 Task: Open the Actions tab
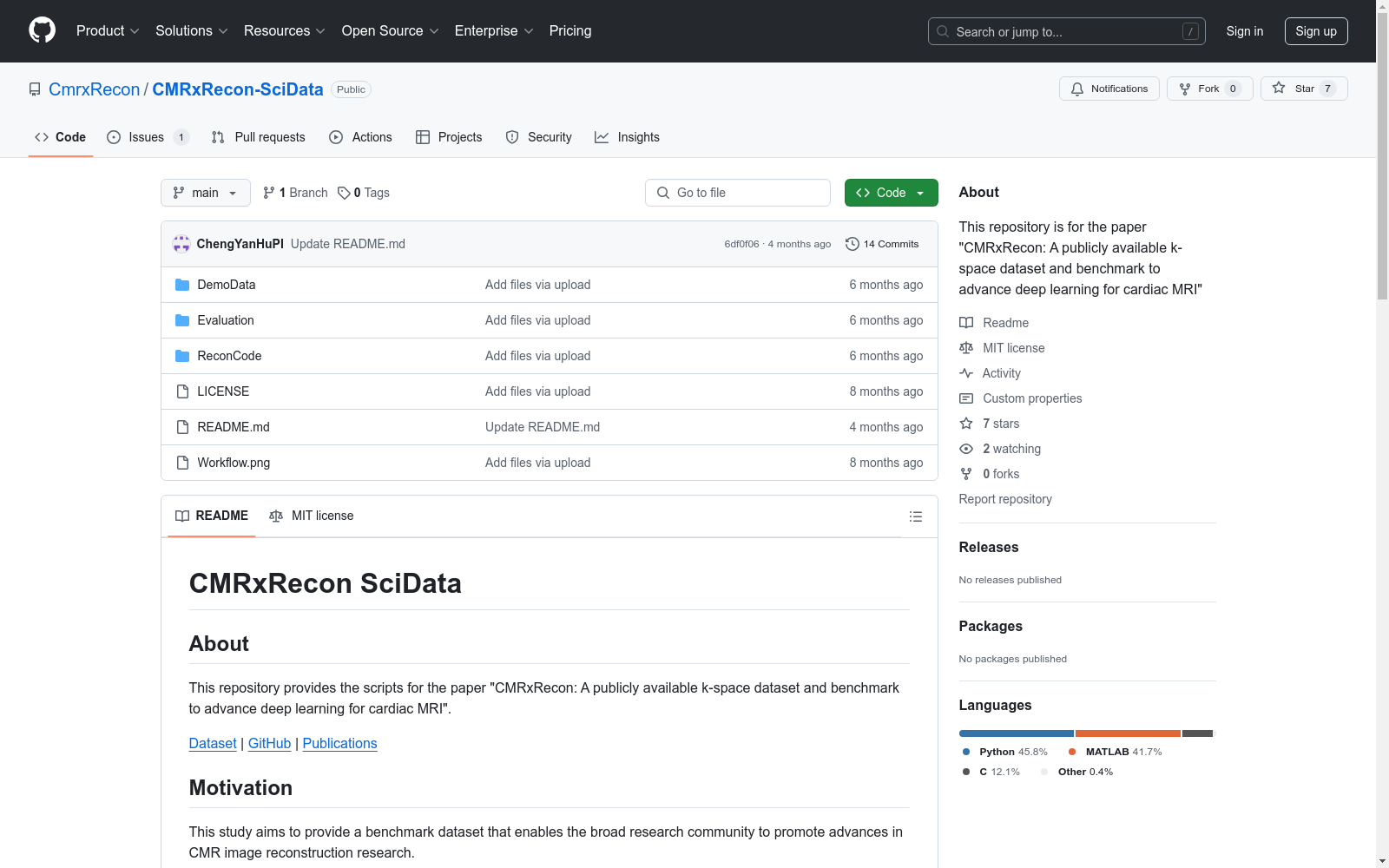click(x=361, y=137)
